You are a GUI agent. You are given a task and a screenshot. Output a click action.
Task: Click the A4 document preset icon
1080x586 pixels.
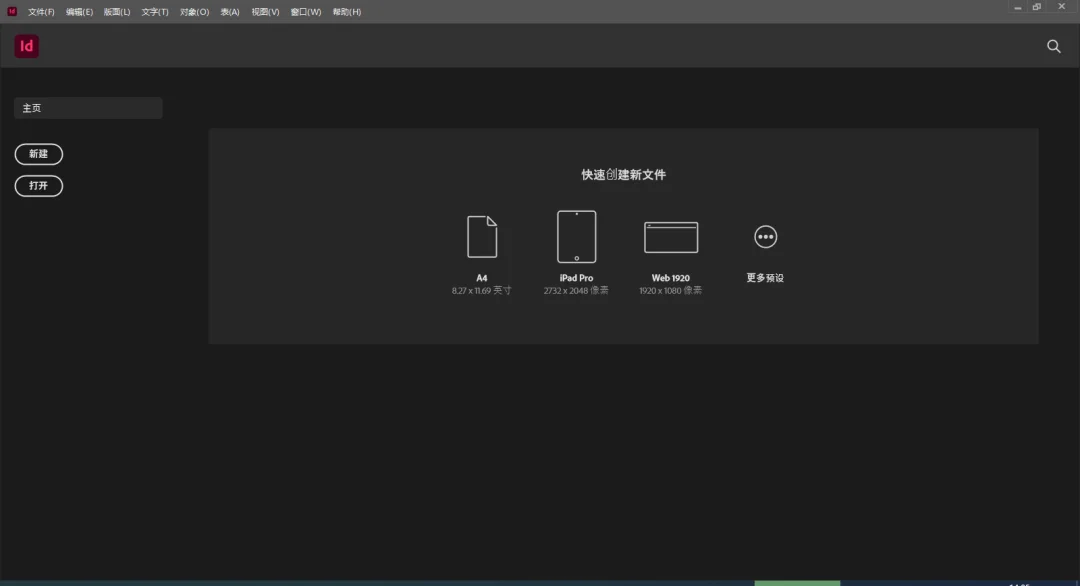pos(482,237)
